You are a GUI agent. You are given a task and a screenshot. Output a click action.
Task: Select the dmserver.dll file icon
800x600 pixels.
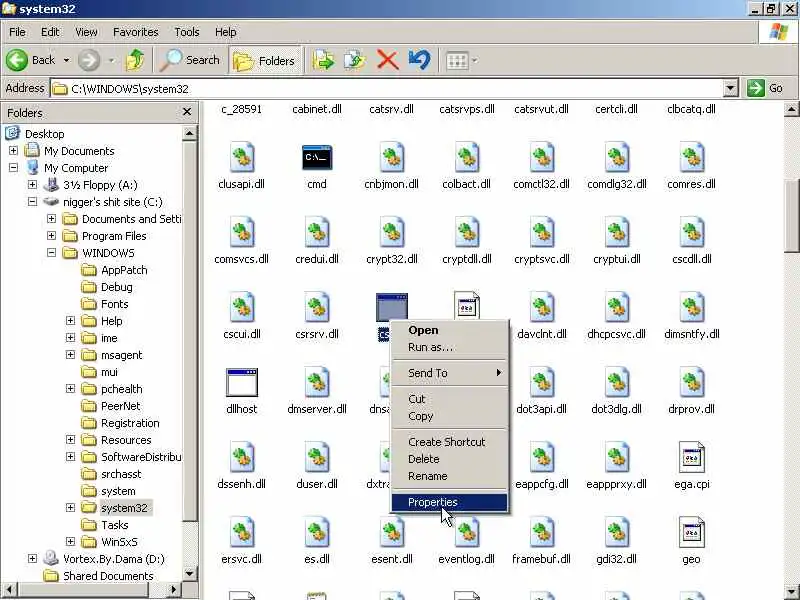click(x=317, y=382)
